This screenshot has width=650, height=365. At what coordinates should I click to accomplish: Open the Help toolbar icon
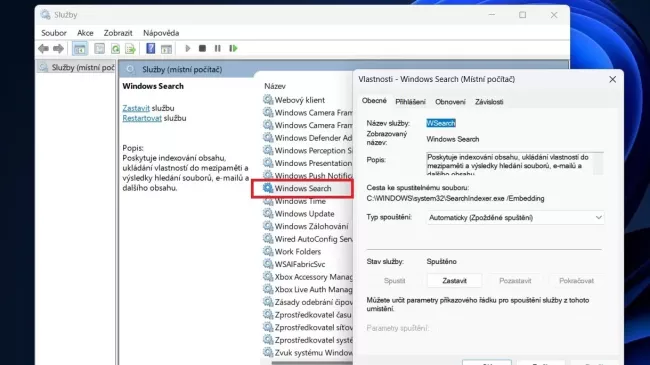150,49
